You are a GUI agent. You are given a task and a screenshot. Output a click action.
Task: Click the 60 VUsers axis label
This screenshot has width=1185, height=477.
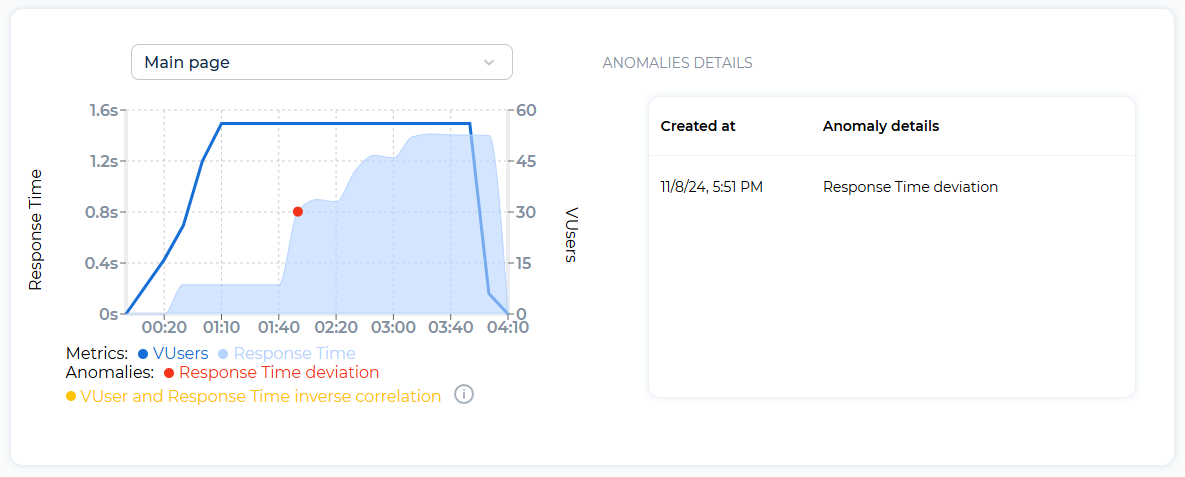click(x=527, y=110)
